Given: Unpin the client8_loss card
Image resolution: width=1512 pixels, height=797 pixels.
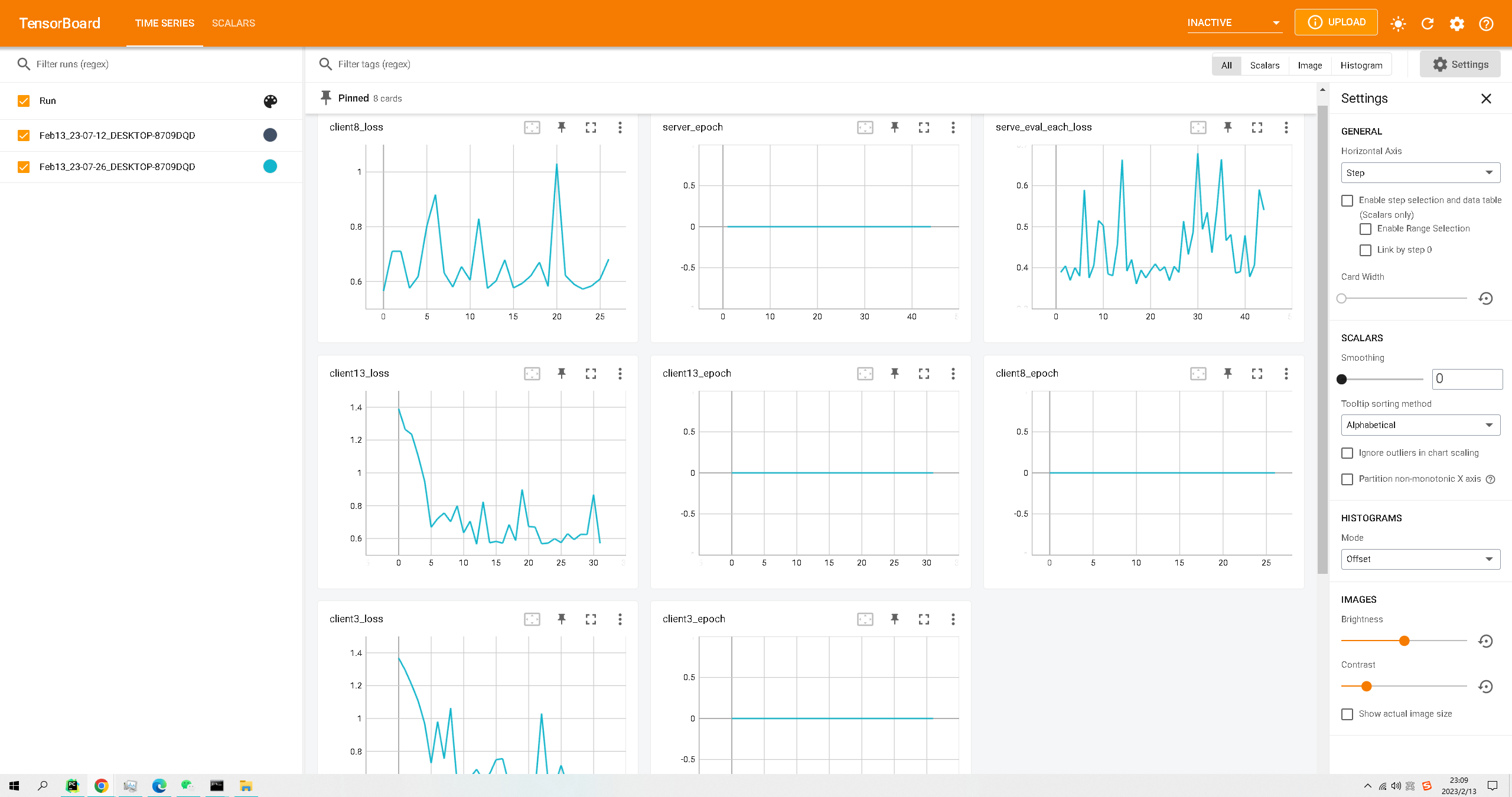Looking at the screenshot, I should tap(561, 127).
